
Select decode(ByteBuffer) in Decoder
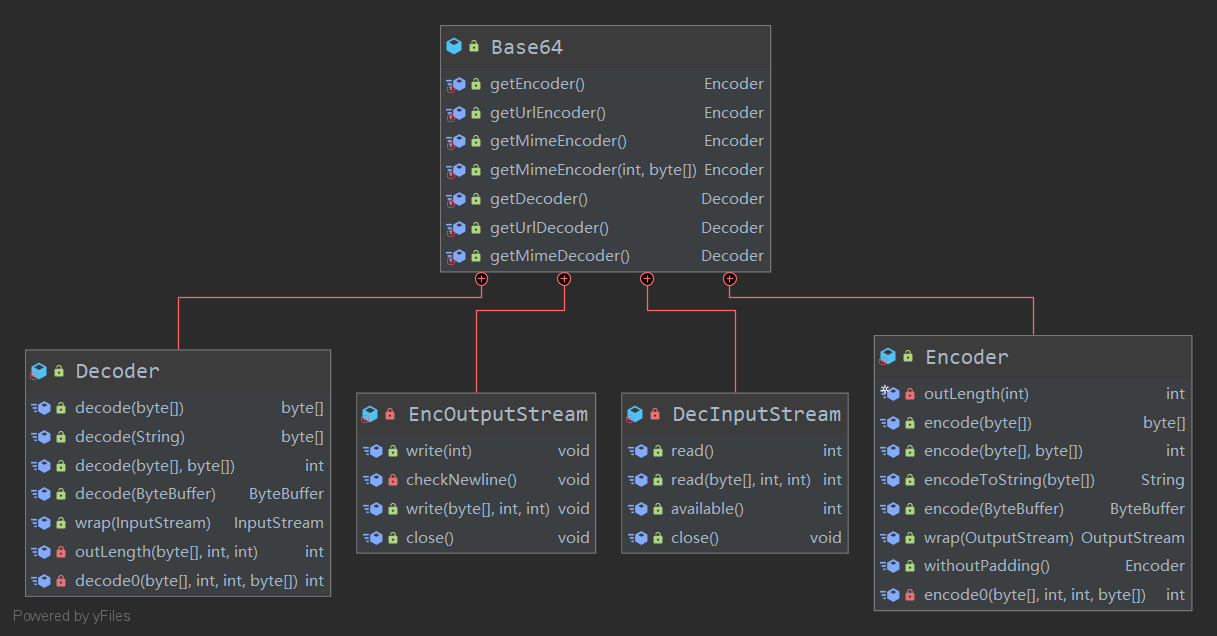(145, 494)
